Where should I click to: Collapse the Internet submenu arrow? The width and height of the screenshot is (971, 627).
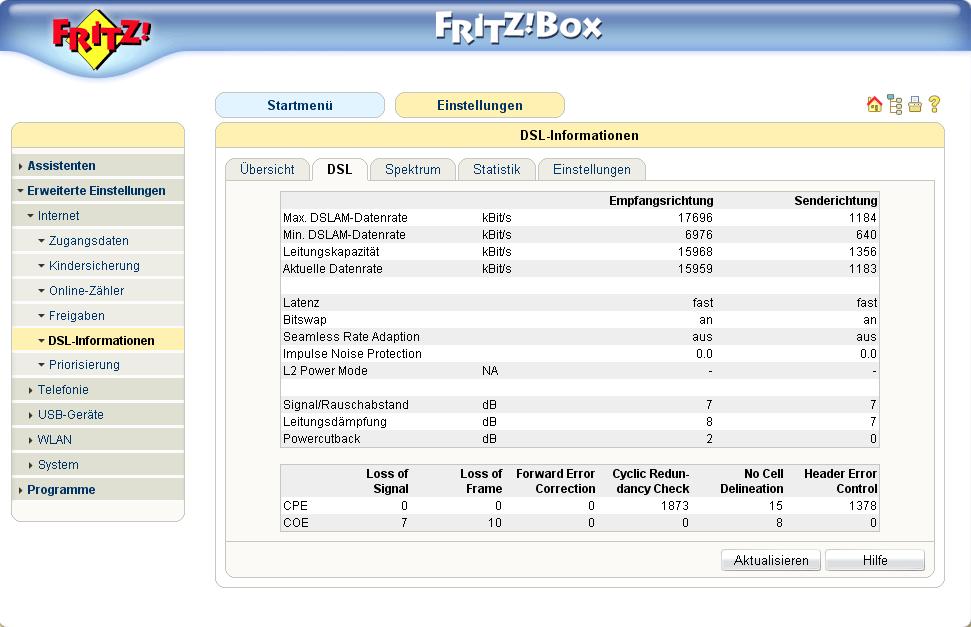click(30, 216)
